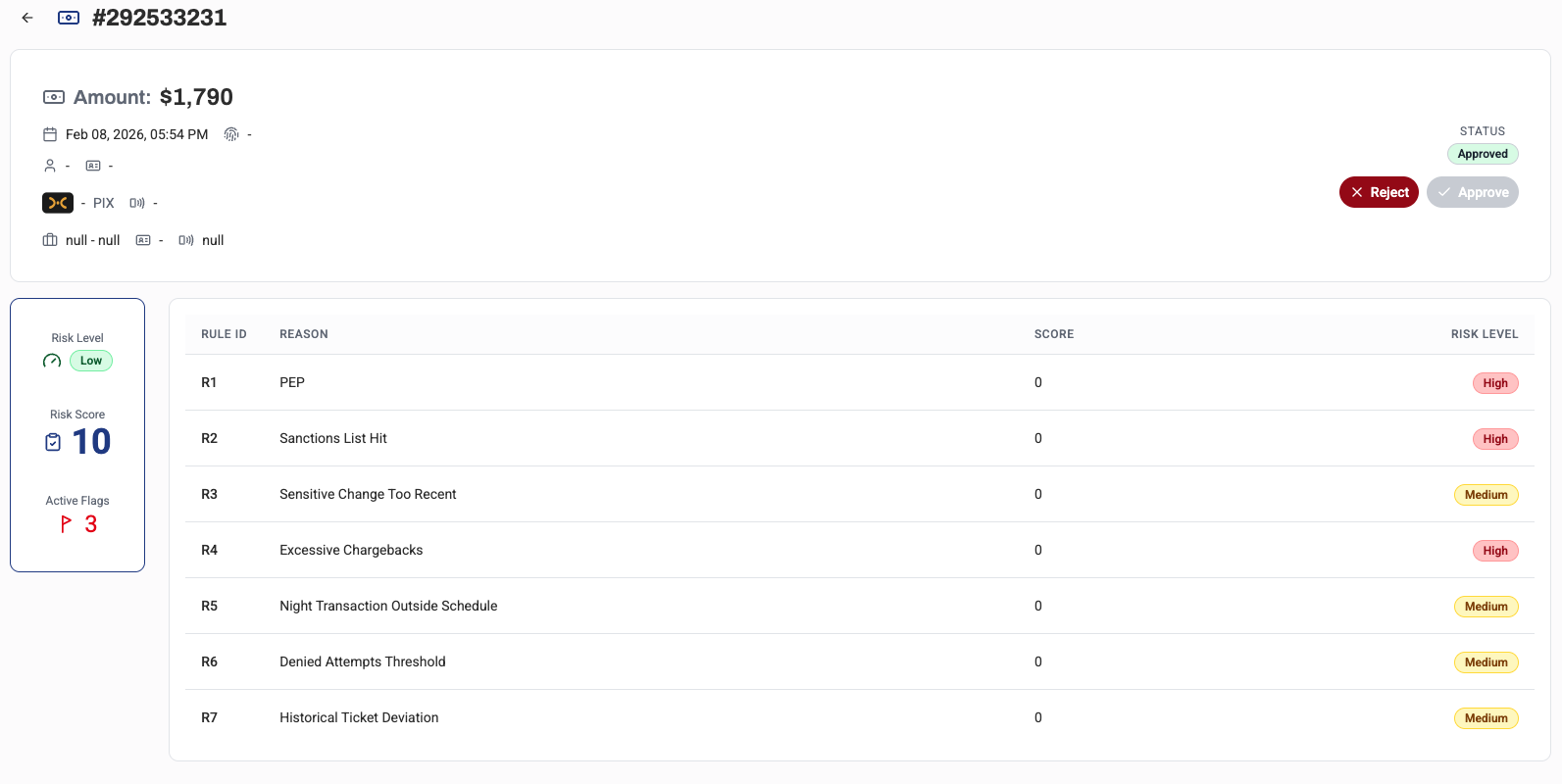Click the briefcase icon beside null - null

pos(50,240)
